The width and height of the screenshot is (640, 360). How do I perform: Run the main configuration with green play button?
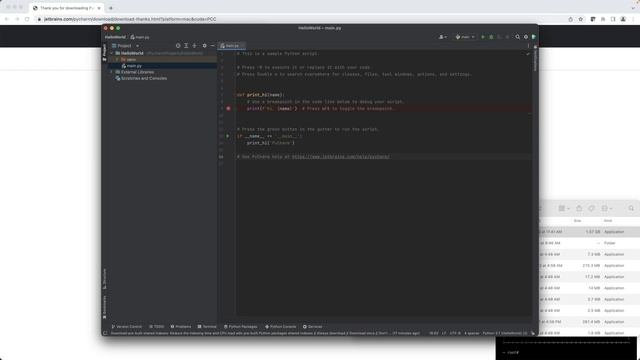[x=483, y=37]
